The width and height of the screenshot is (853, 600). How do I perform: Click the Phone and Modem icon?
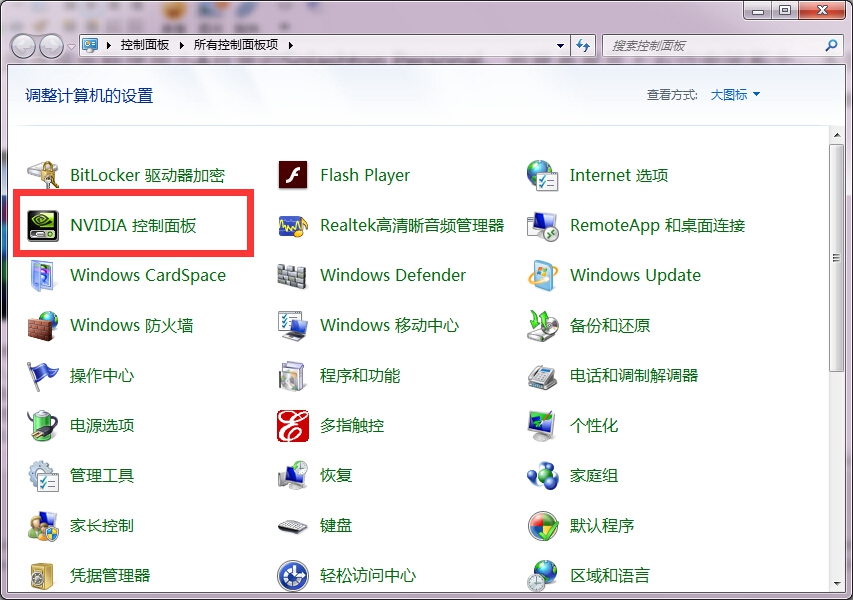click(542, 375)
